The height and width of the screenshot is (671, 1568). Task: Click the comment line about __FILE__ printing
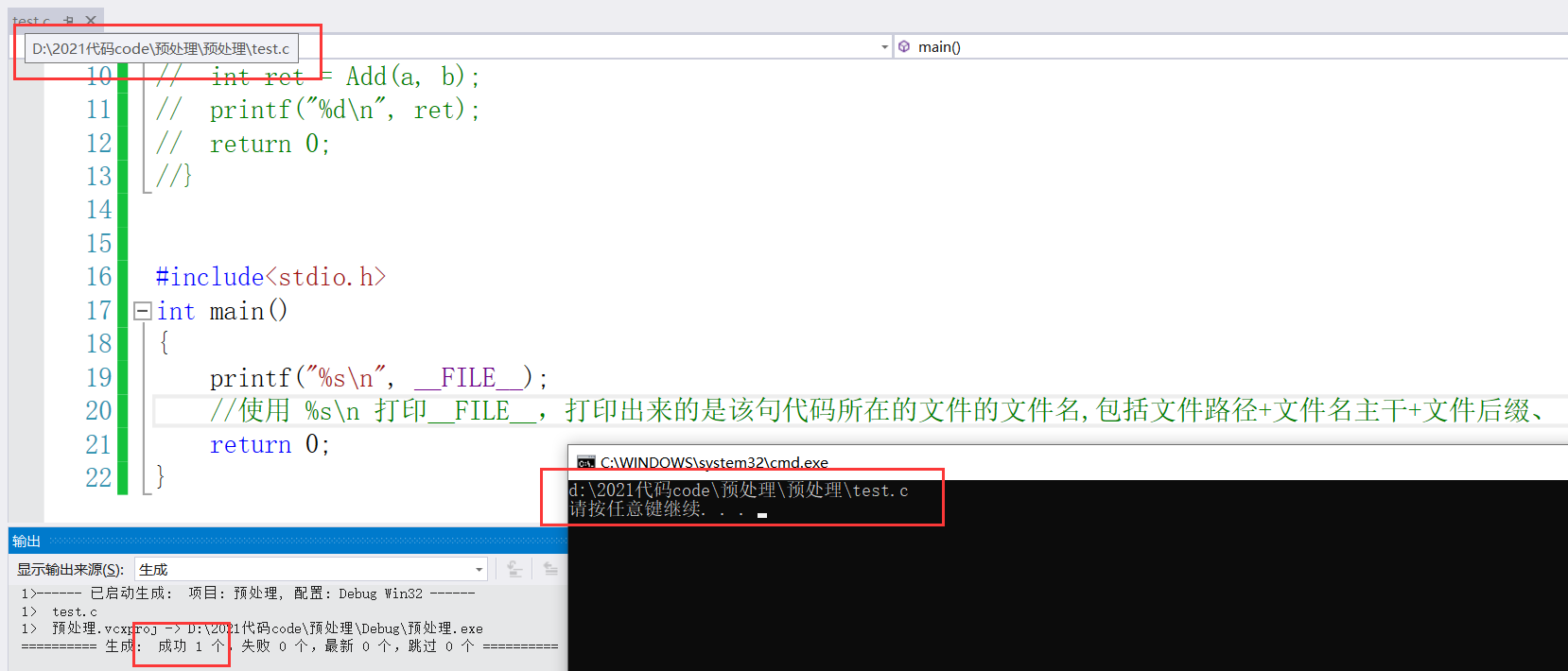(878, 410)
